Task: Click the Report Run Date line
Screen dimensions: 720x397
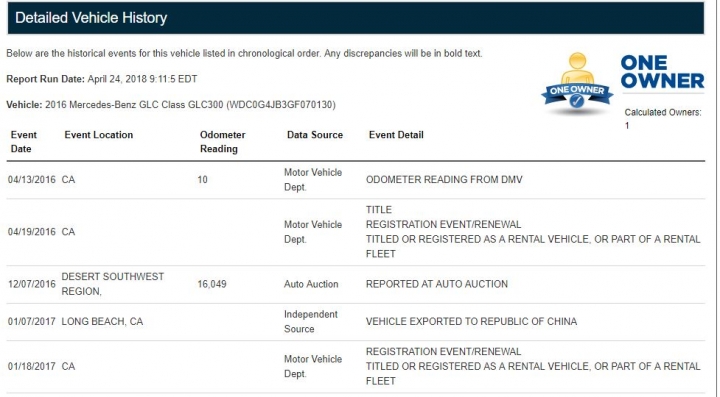Action: pyautogui.click(x=102, y=79)
